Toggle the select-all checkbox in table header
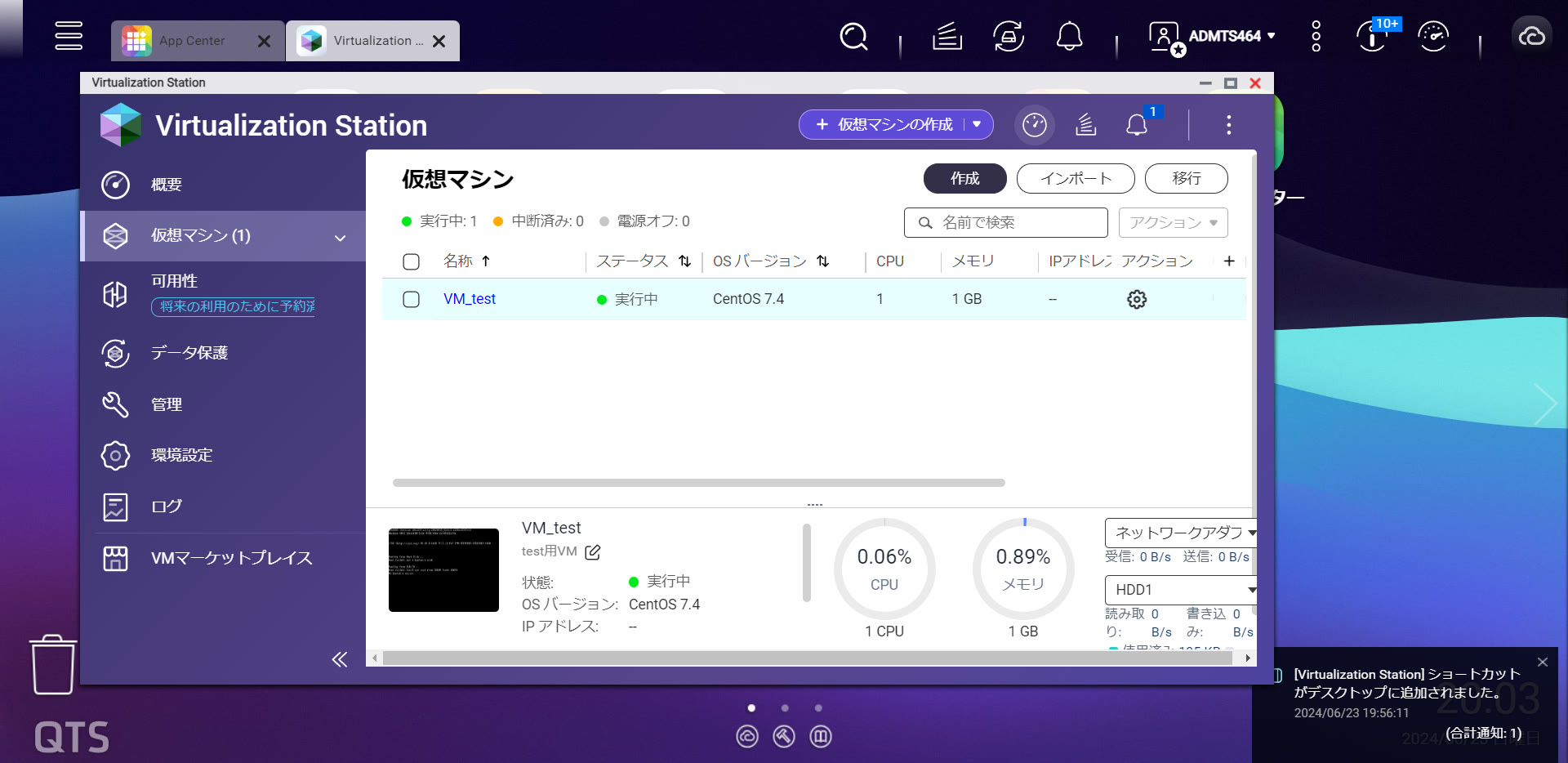The height and width of the screenshot is (763, 1568). 412,261
